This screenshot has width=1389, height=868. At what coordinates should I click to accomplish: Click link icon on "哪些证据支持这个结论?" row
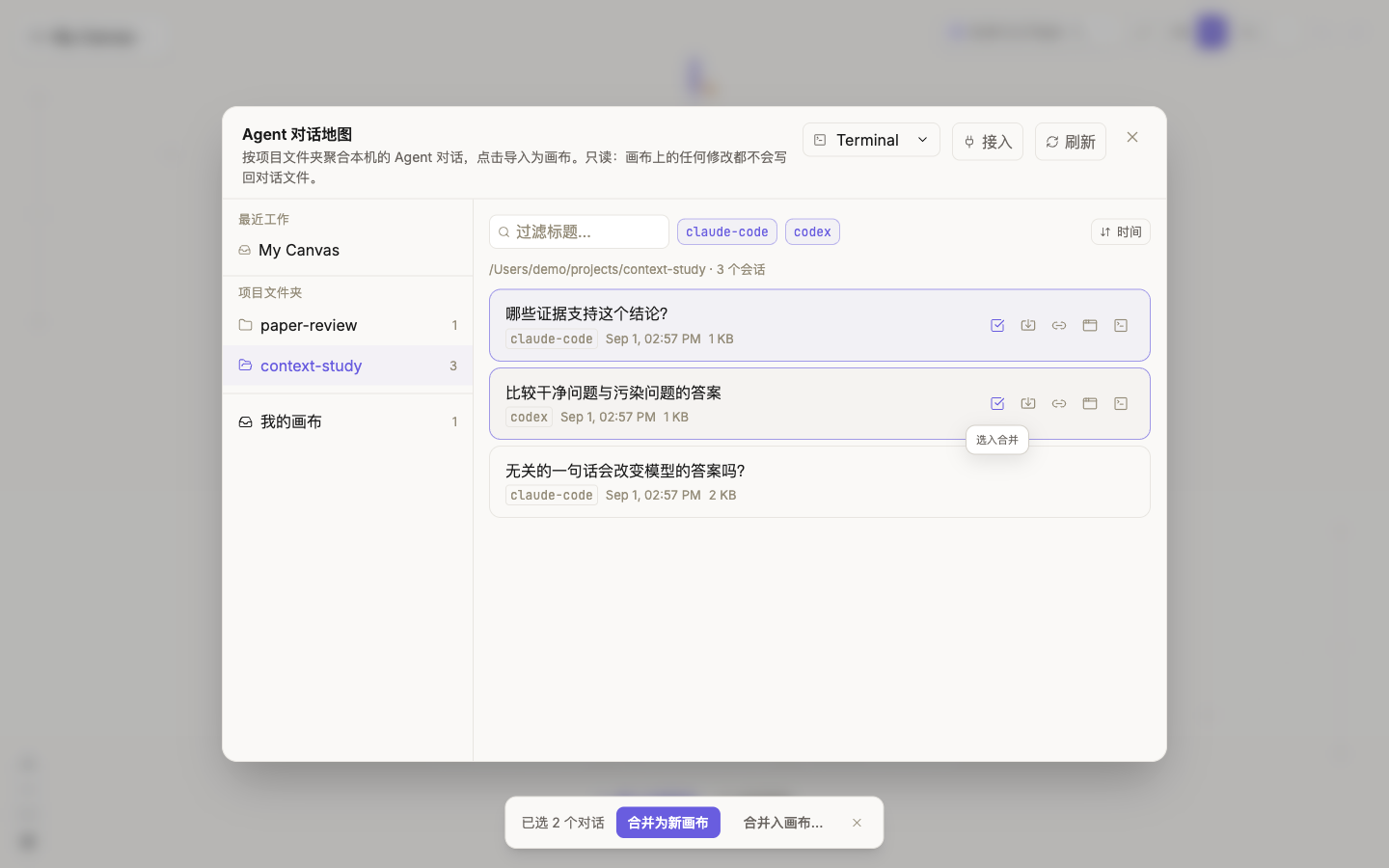coord(1059,326)
